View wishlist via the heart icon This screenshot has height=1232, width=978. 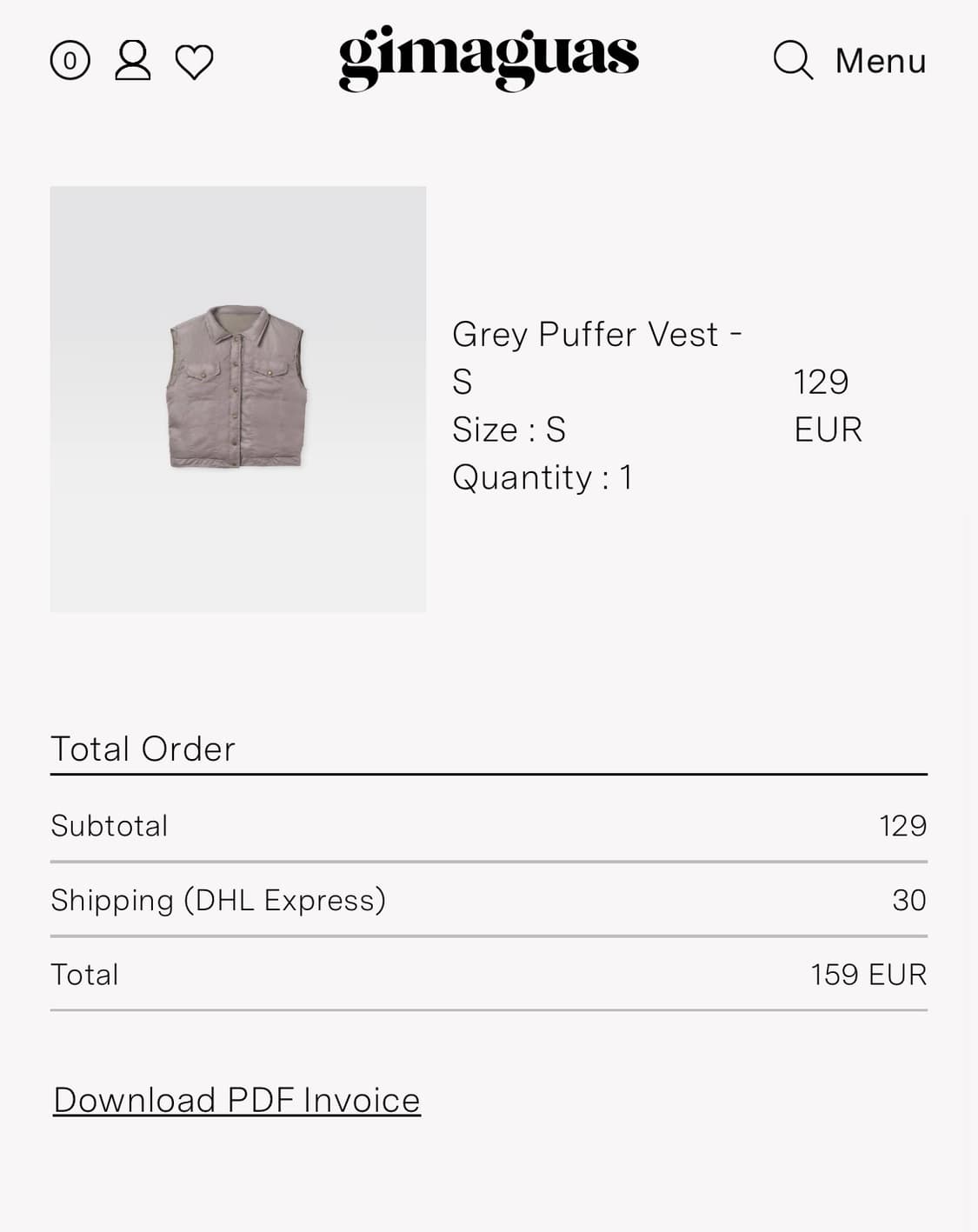[194, 62]
